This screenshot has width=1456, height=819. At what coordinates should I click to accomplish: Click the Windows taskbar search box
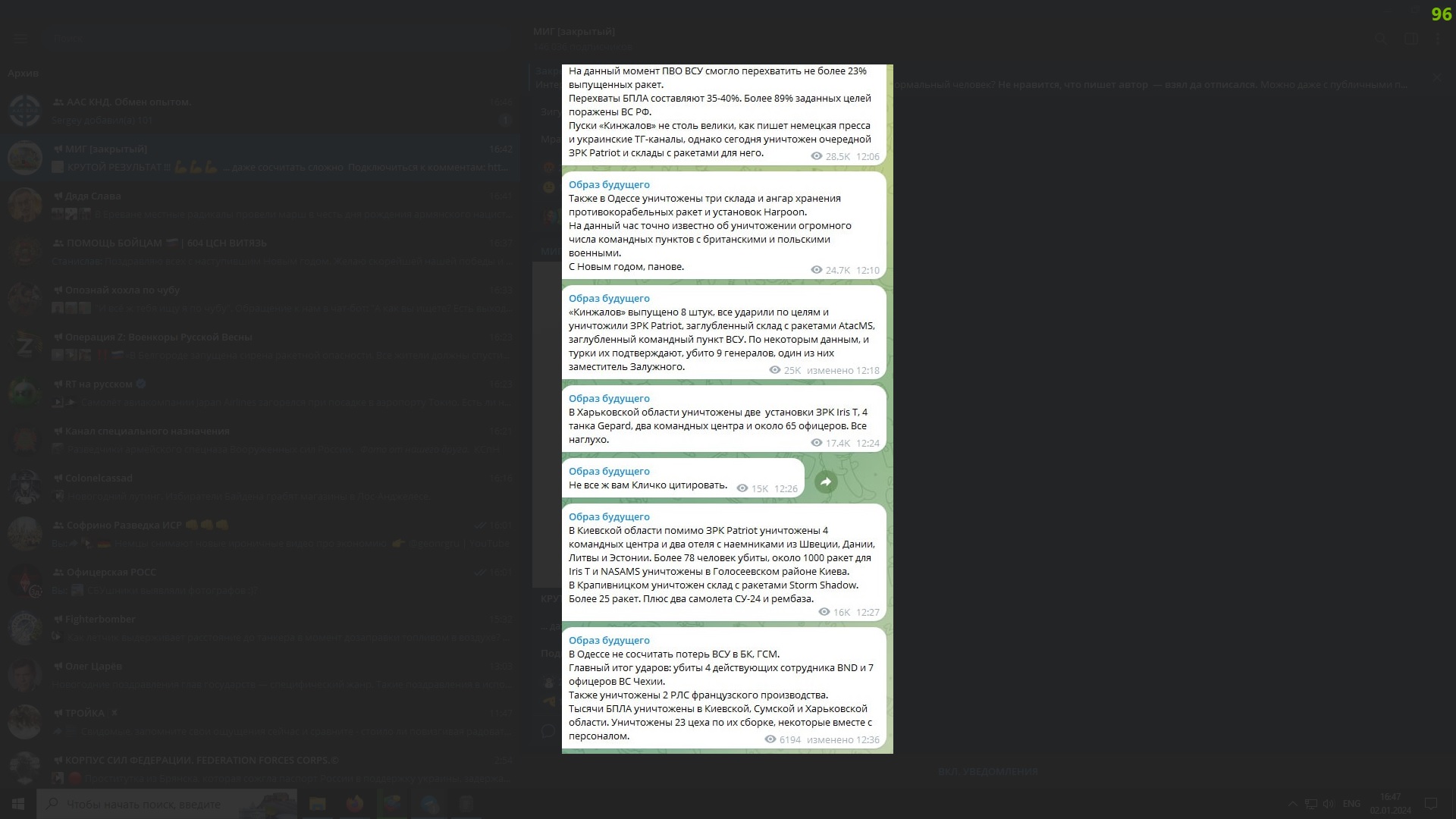click(x=167, y=804)
